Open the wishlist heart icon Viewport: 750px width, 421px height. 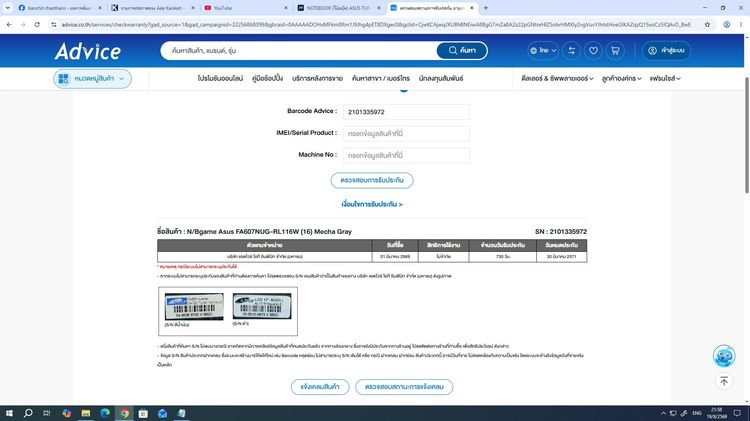(x=593, y=50)
